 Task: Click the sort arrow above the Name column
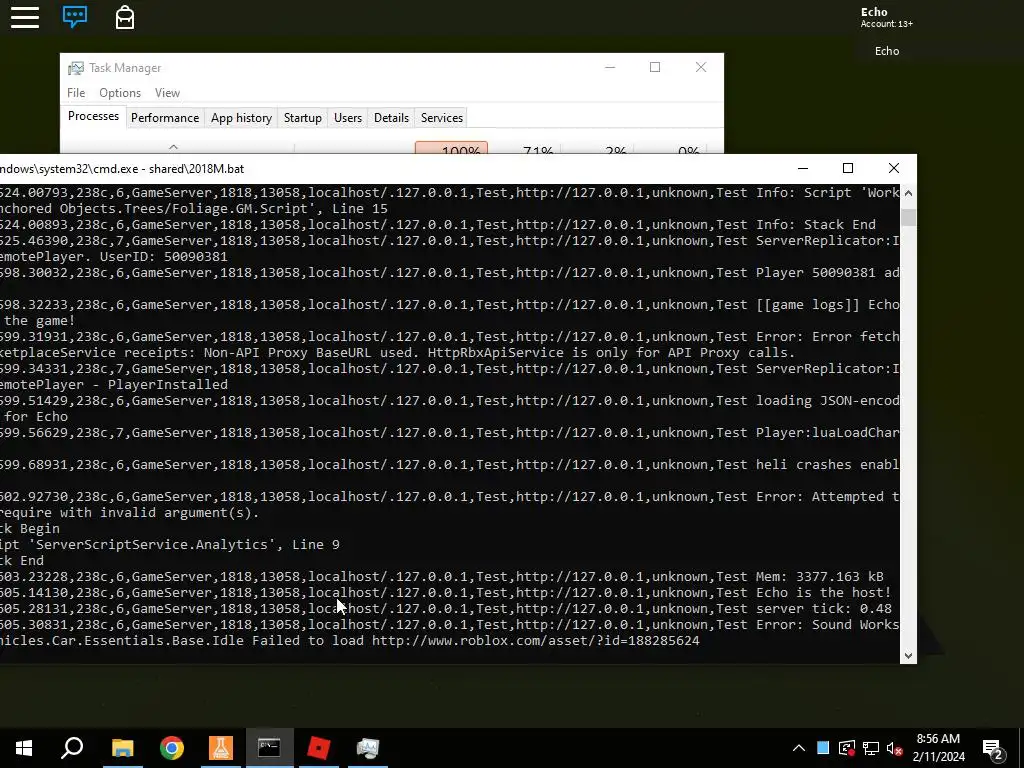click(173, 147)
